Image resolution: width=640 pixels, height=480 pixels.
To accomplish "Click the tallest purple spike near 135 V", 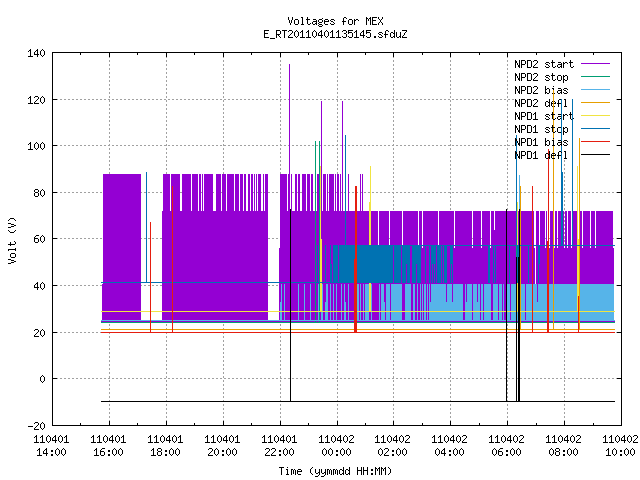I will (289, 118).
